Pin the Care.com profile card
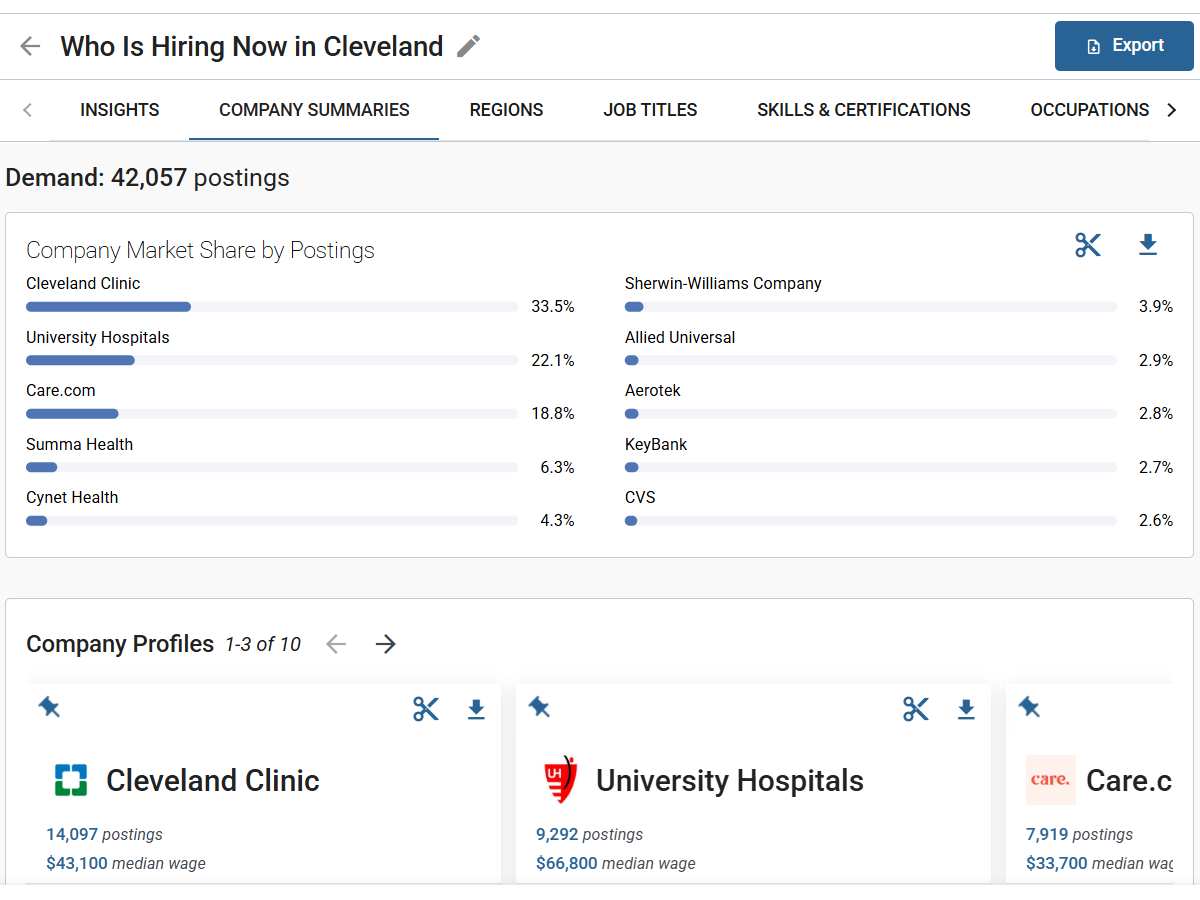1200x900 pixels. 1029,708
